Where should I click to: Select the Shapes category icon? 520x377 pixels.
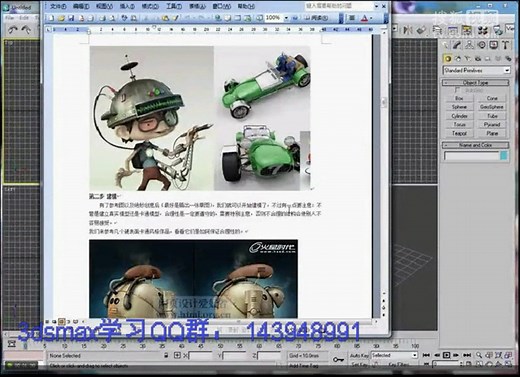point(458,59)
